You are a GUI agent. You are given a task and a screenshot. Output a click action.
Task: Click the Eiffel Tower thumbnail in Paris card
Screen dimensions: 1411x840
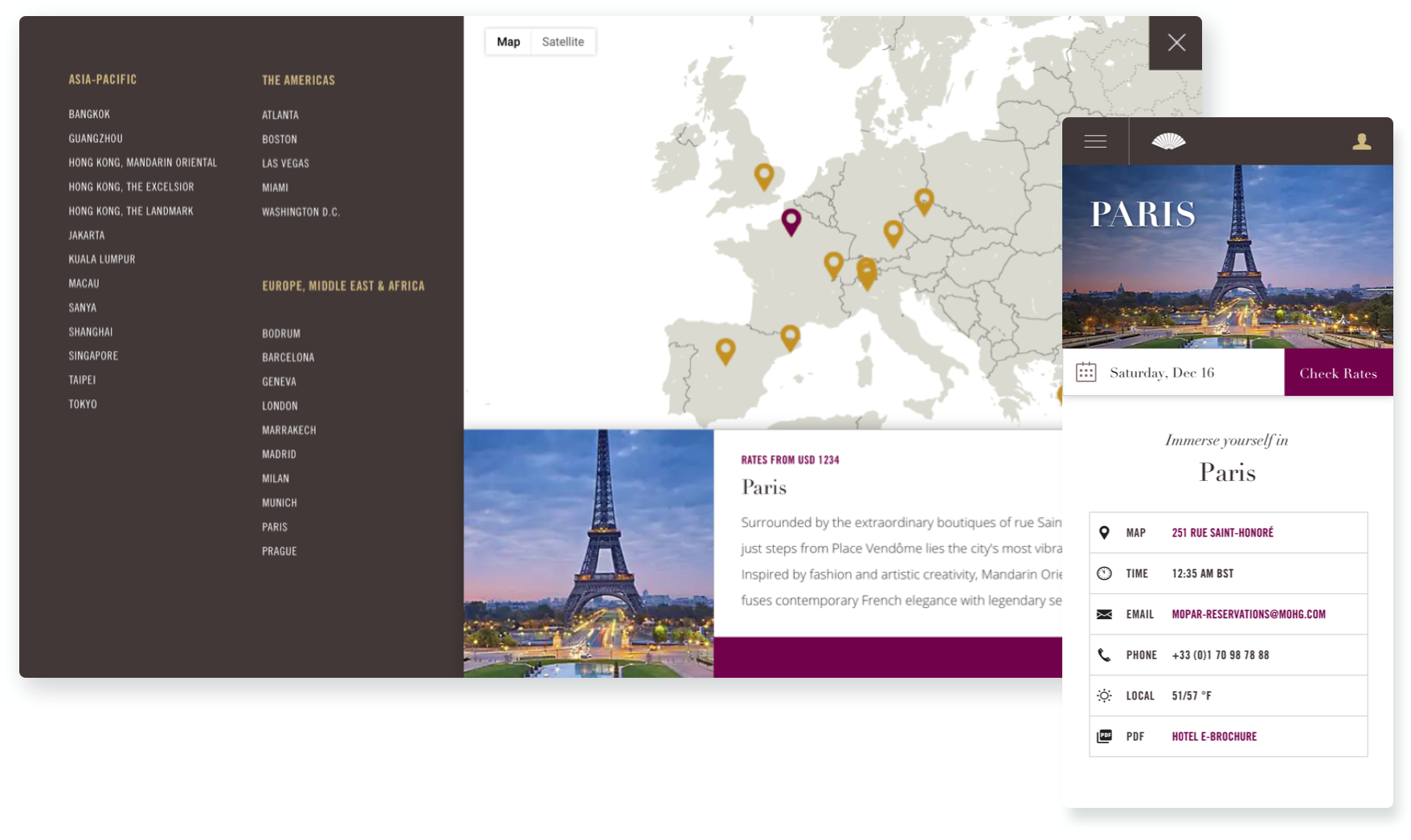[588, 553]
